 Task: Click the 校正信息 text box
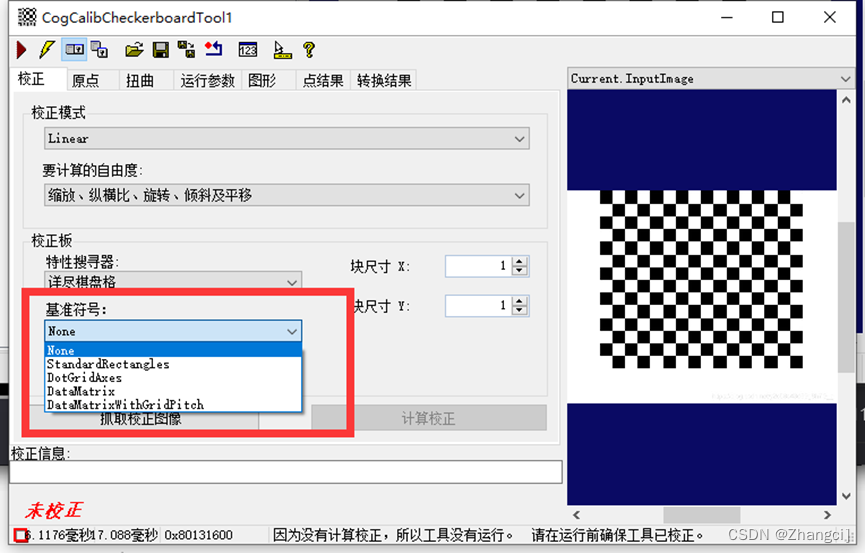[286, 472]
